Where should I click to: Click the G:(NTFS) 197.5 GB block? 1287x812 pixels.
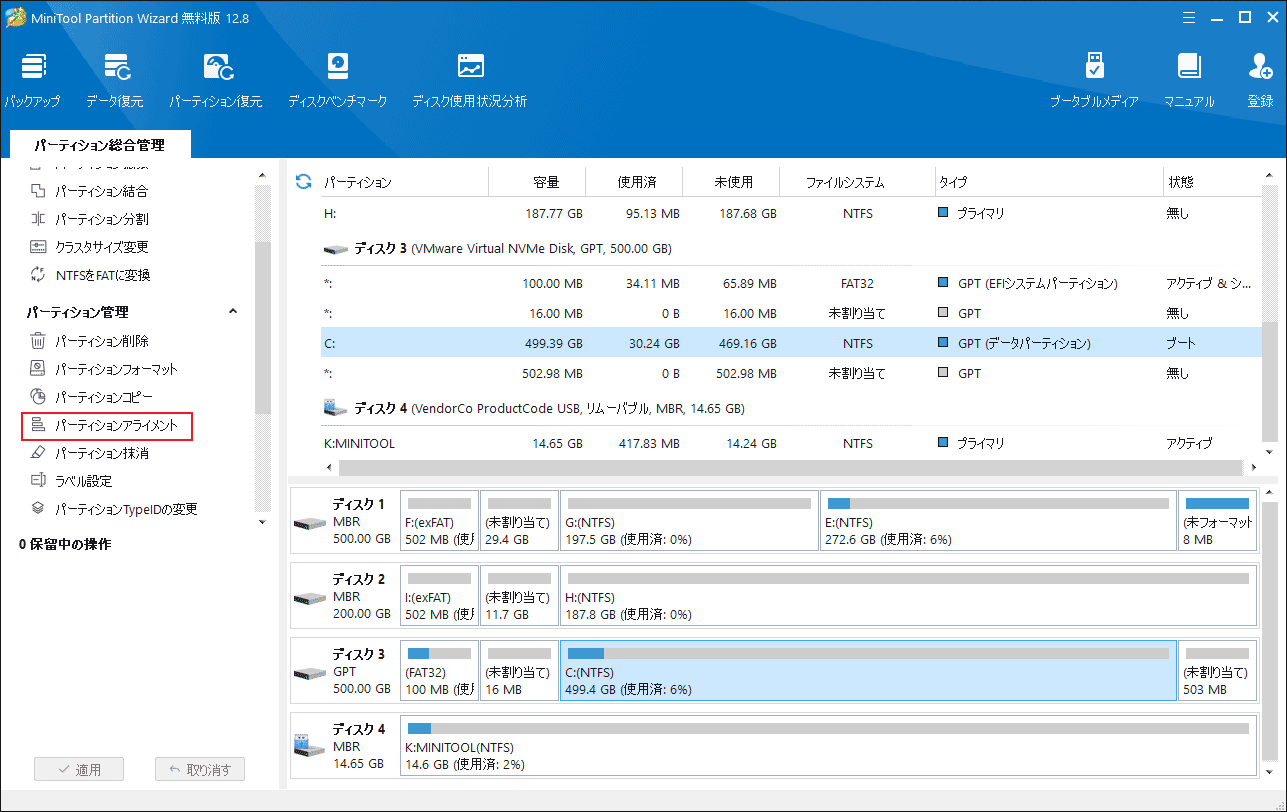click(689, 521)
